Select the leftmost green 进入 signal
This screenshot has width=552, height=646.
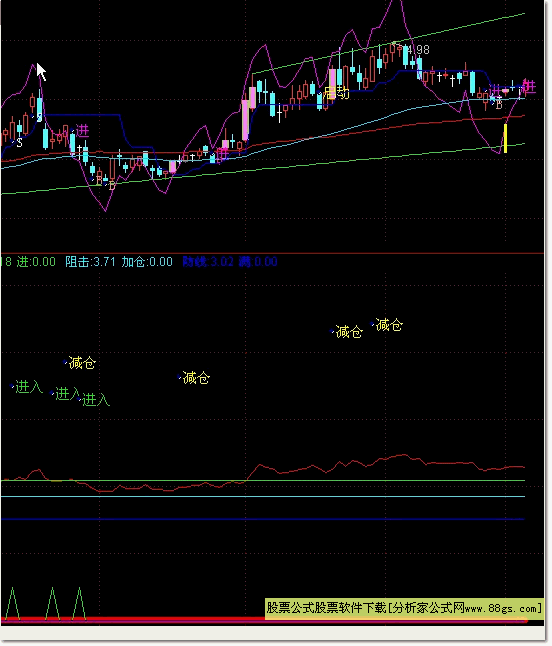[29, 386]
